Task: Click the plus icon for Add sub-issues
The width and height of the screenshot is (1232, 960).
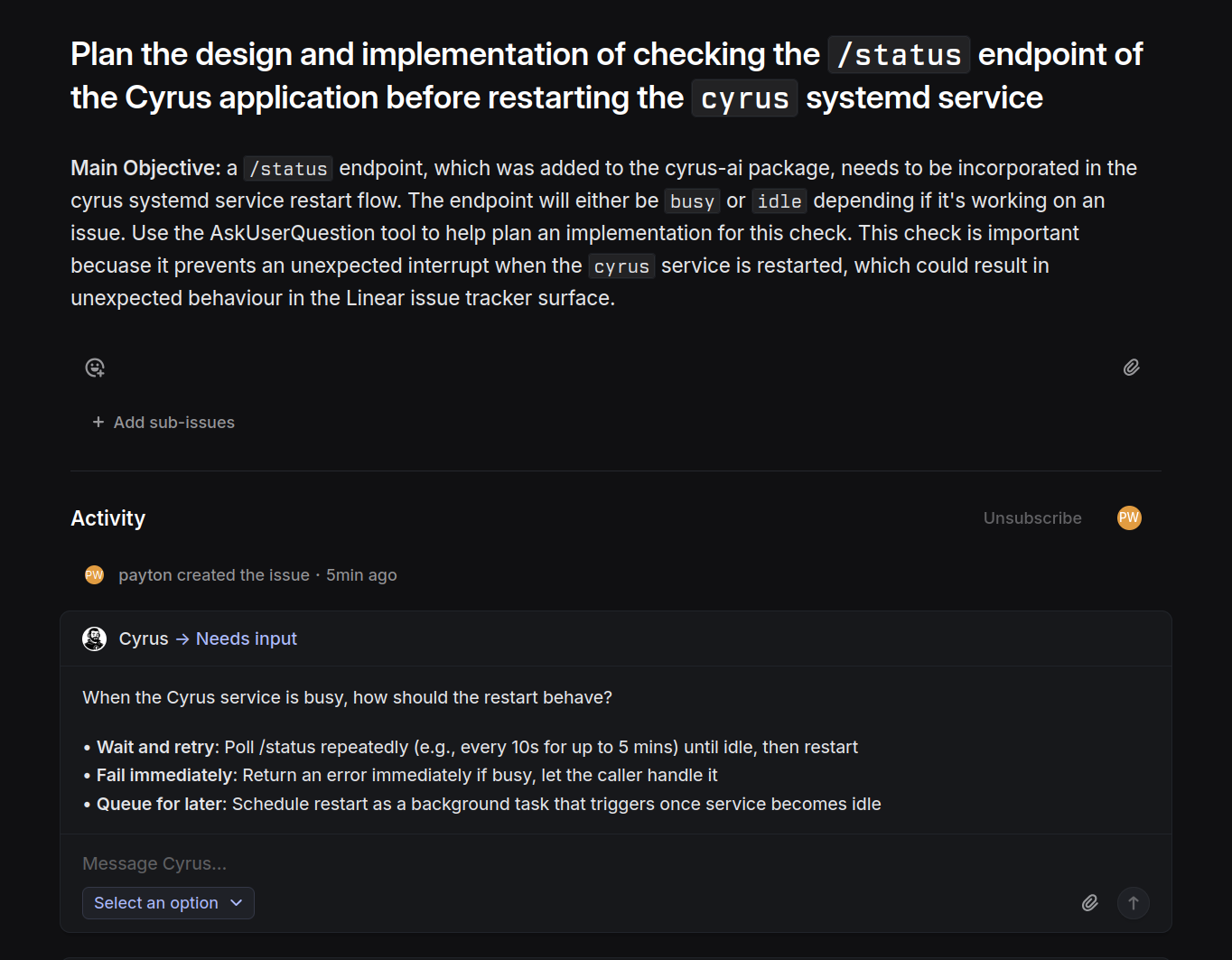Action: click(x=98, y=422)
